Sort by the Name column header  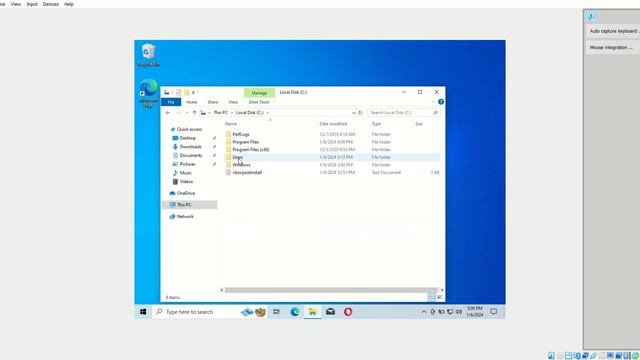click(231, 124)
